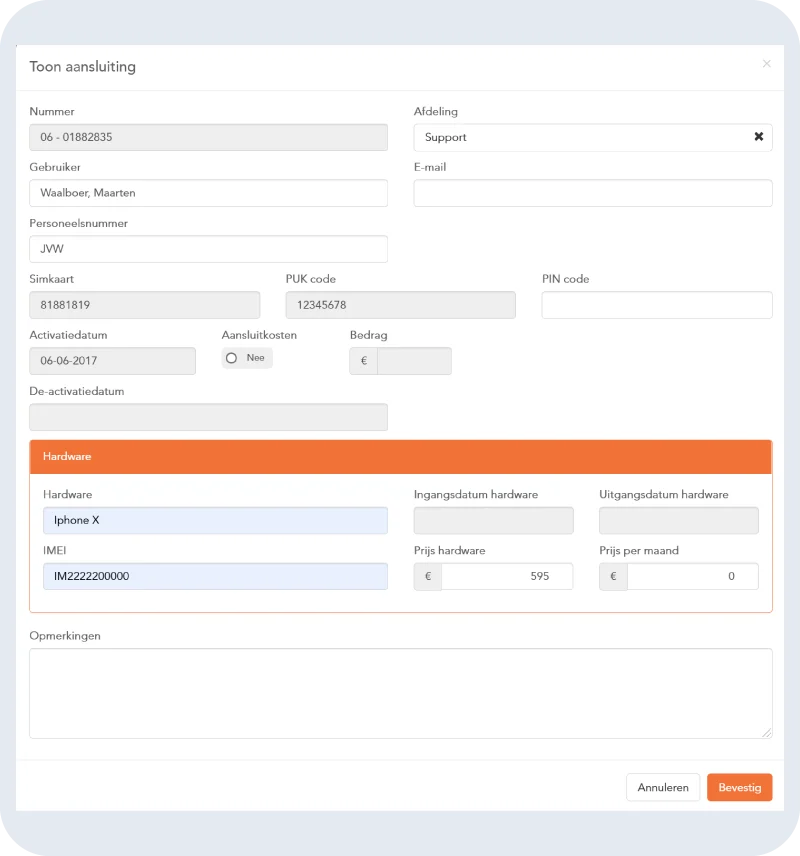Click the euro symbol of Bedrag
Viewport: 800px width, 856px height.
364,361
